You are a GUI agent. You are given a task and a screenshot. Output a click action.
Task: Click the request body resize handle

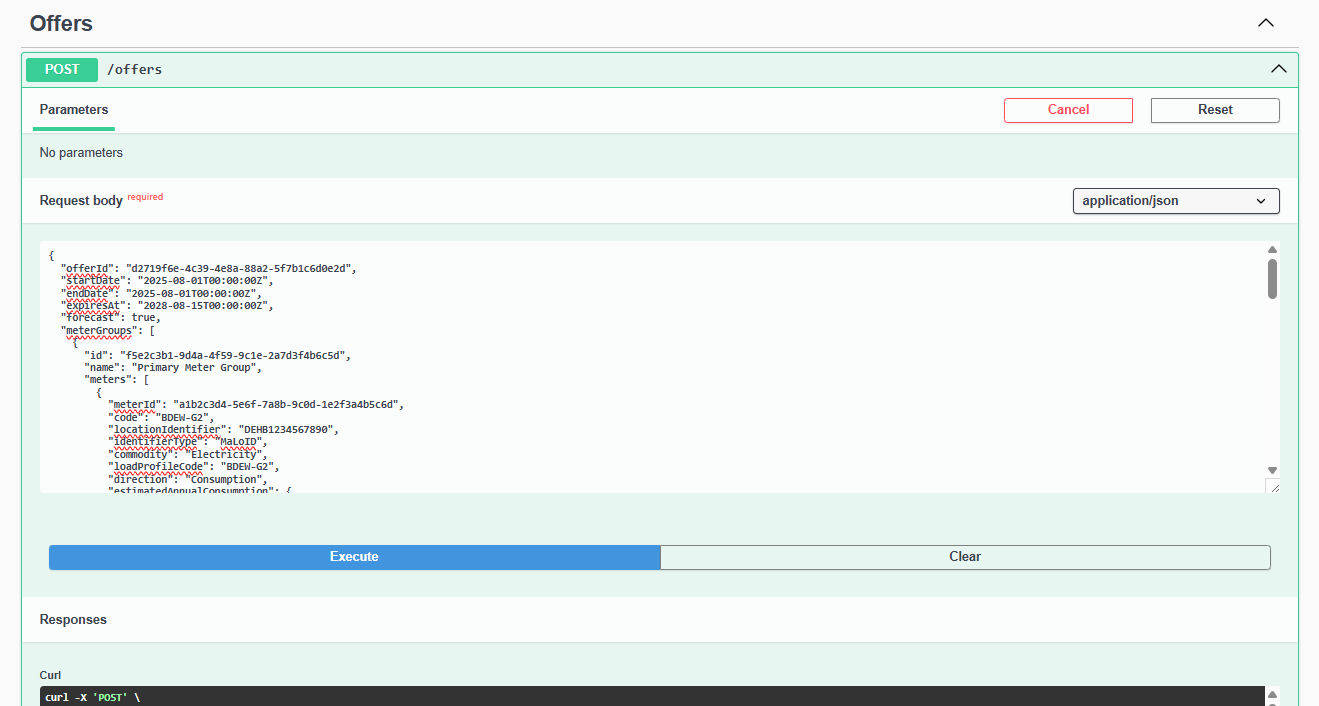(1272, 486)
